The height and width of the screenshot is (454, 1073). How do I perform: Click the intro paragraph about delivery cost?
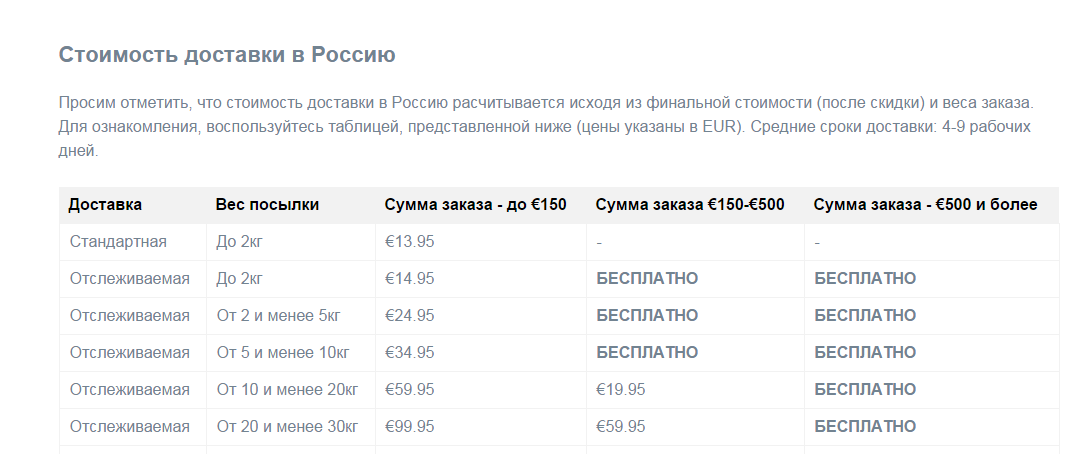(545, 127)
